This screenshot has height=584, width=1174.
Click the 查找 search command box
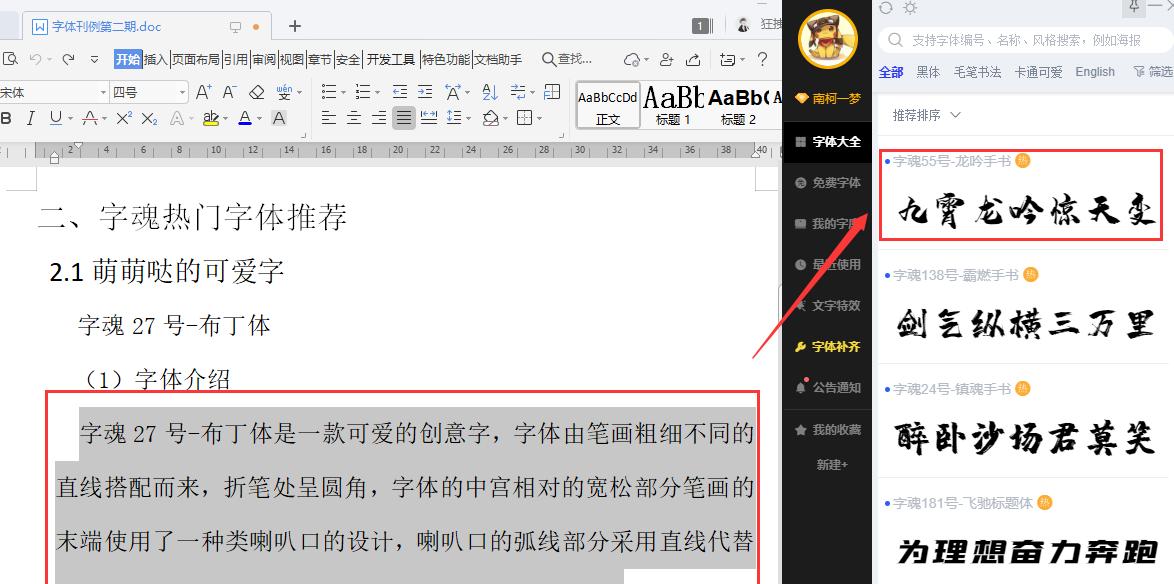point(567,59)
